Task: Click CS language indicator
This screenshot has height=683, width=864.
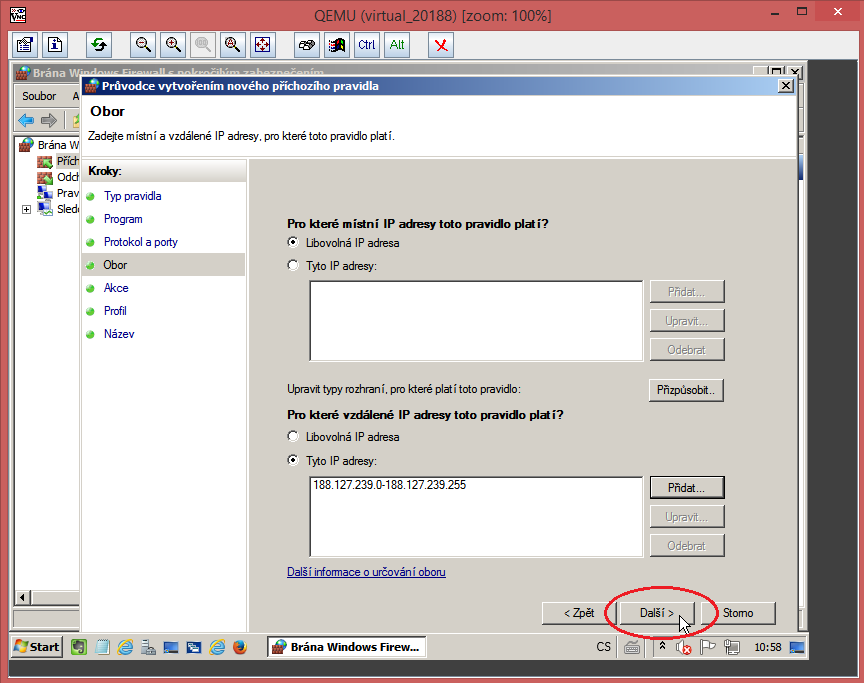Action: tap(603, 647)
